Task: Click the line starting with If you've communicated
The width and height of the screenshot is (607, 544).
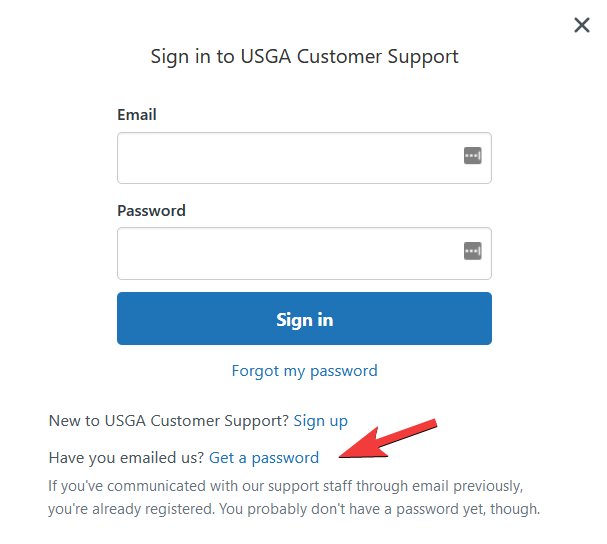Action: [286, 486]
